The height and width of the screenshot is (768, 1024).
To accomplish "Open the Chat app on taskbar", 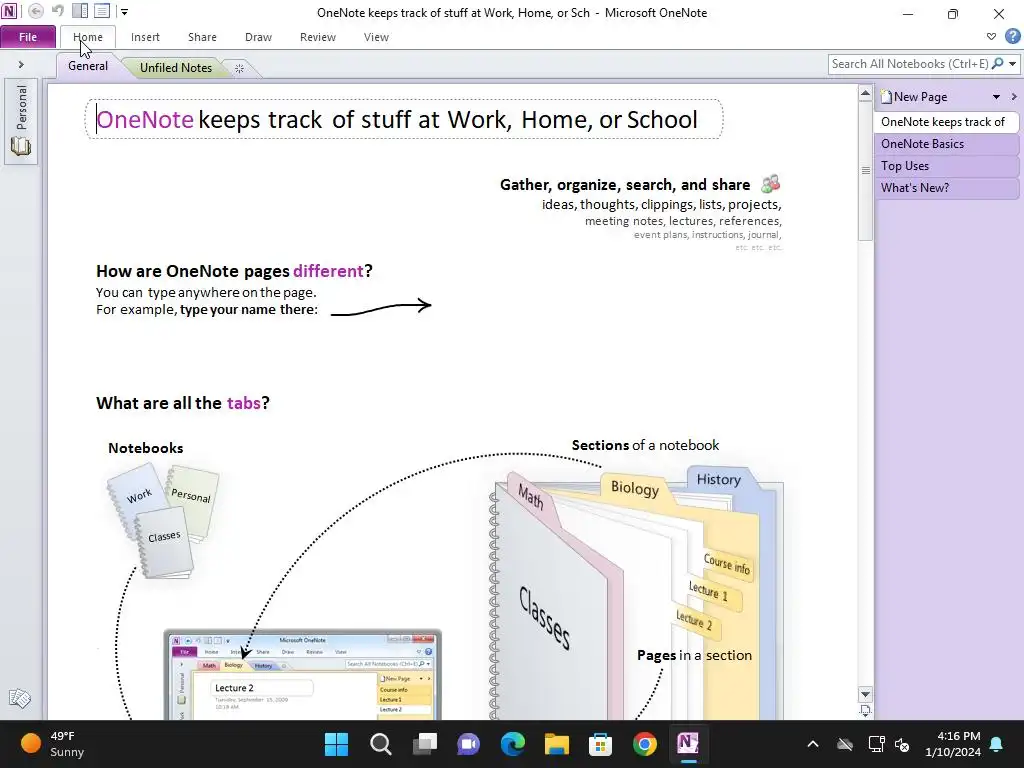I will pos(468,744).
